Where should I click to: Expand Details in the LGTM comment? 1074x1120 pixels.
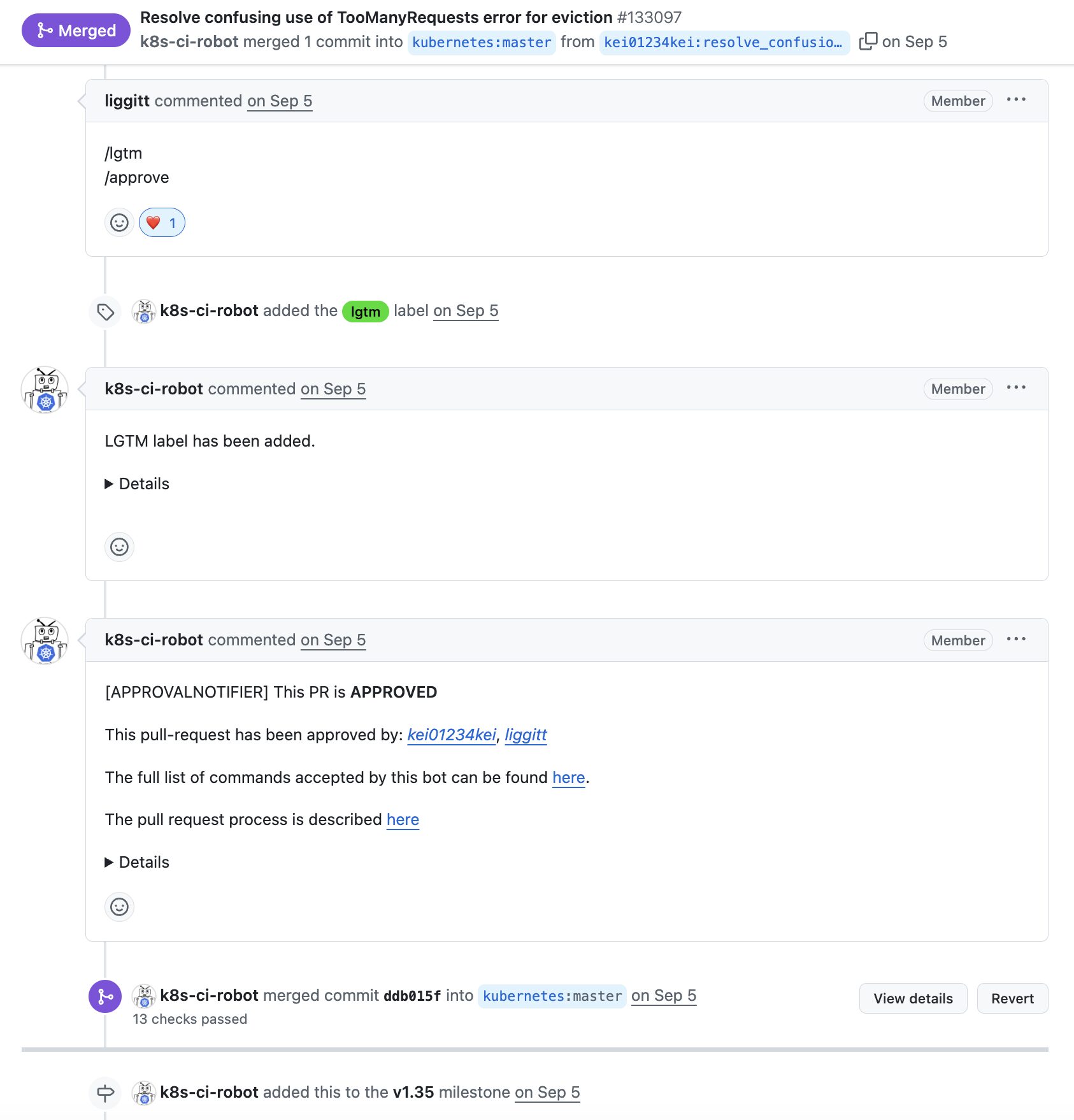(x=137, y=484)
